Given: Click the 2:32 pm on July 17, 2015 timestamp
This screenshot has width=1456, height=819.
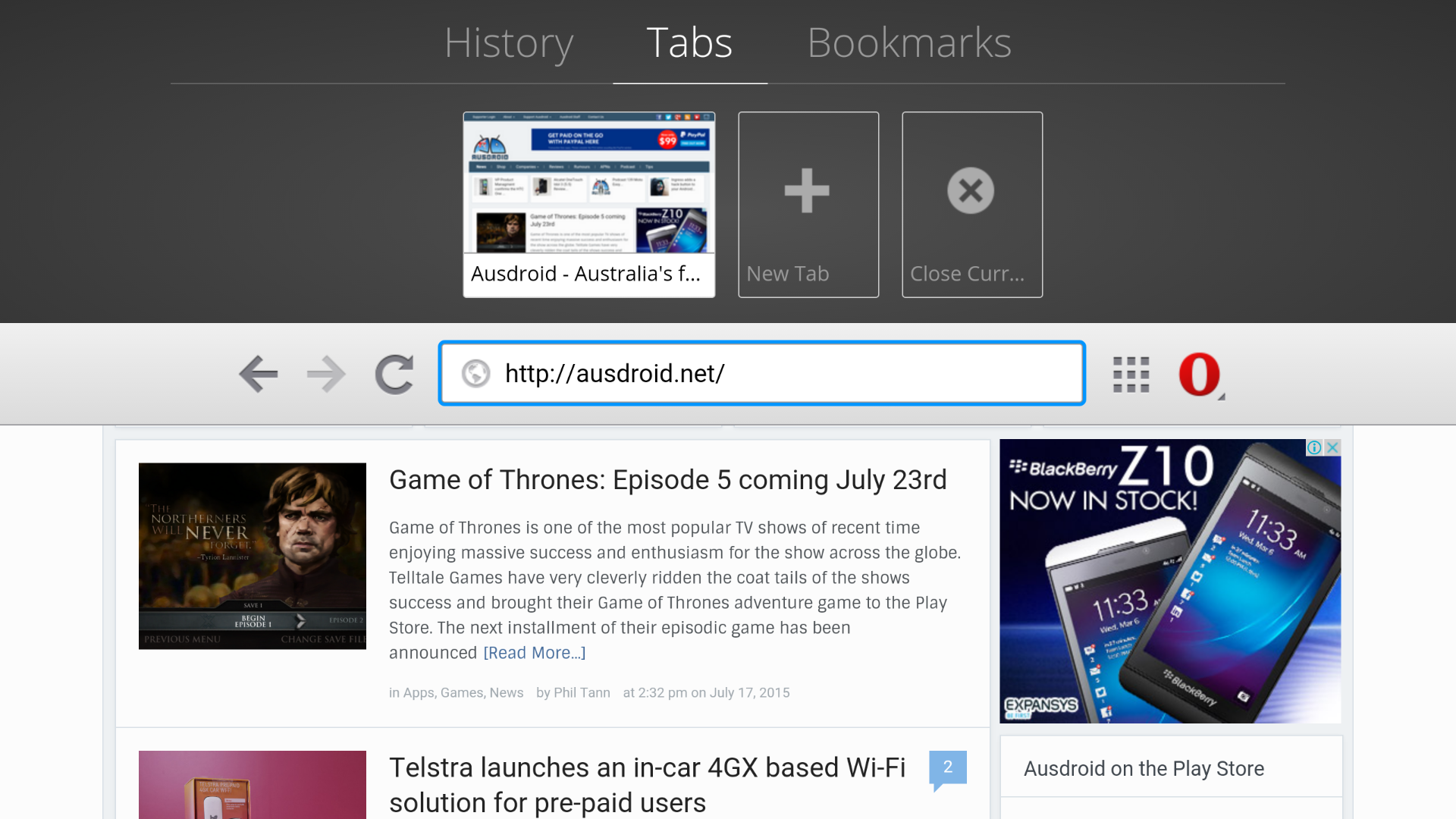Looking at the screenshot, I should (706, 693).
